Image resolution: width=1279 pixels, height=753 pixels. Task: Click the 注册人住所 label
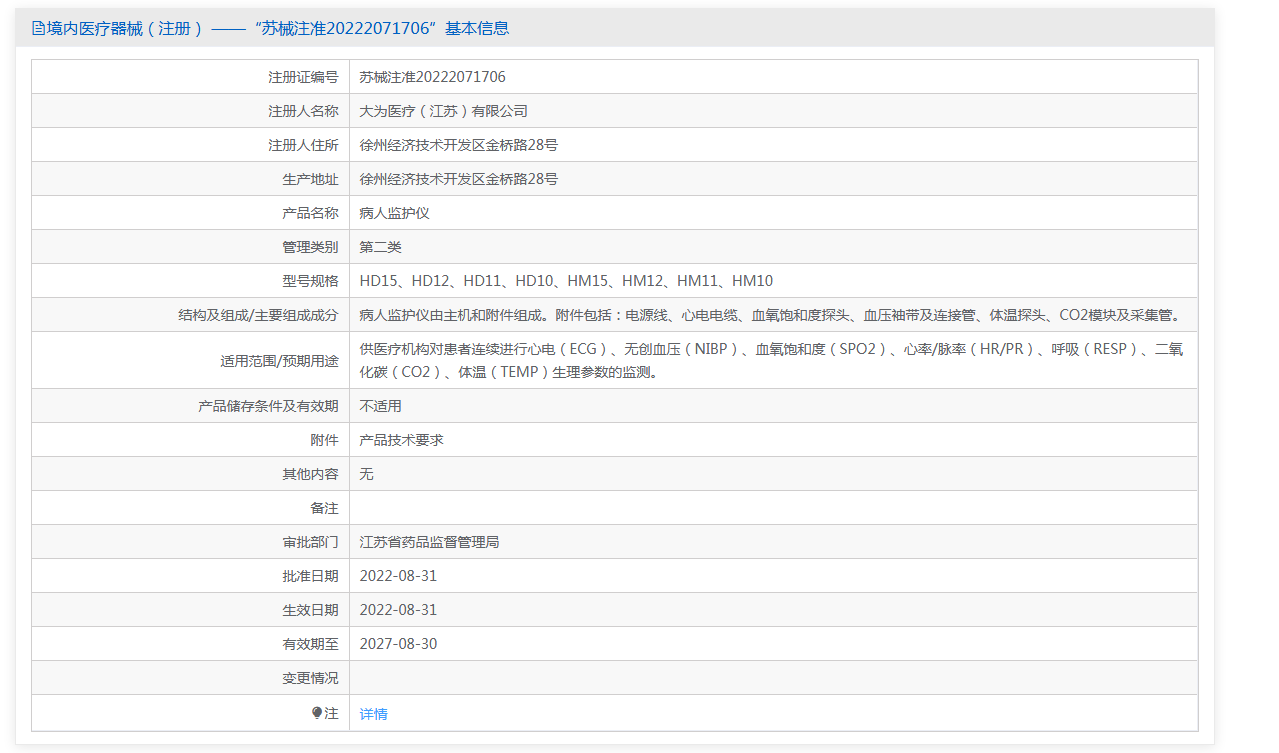point(303,145)
